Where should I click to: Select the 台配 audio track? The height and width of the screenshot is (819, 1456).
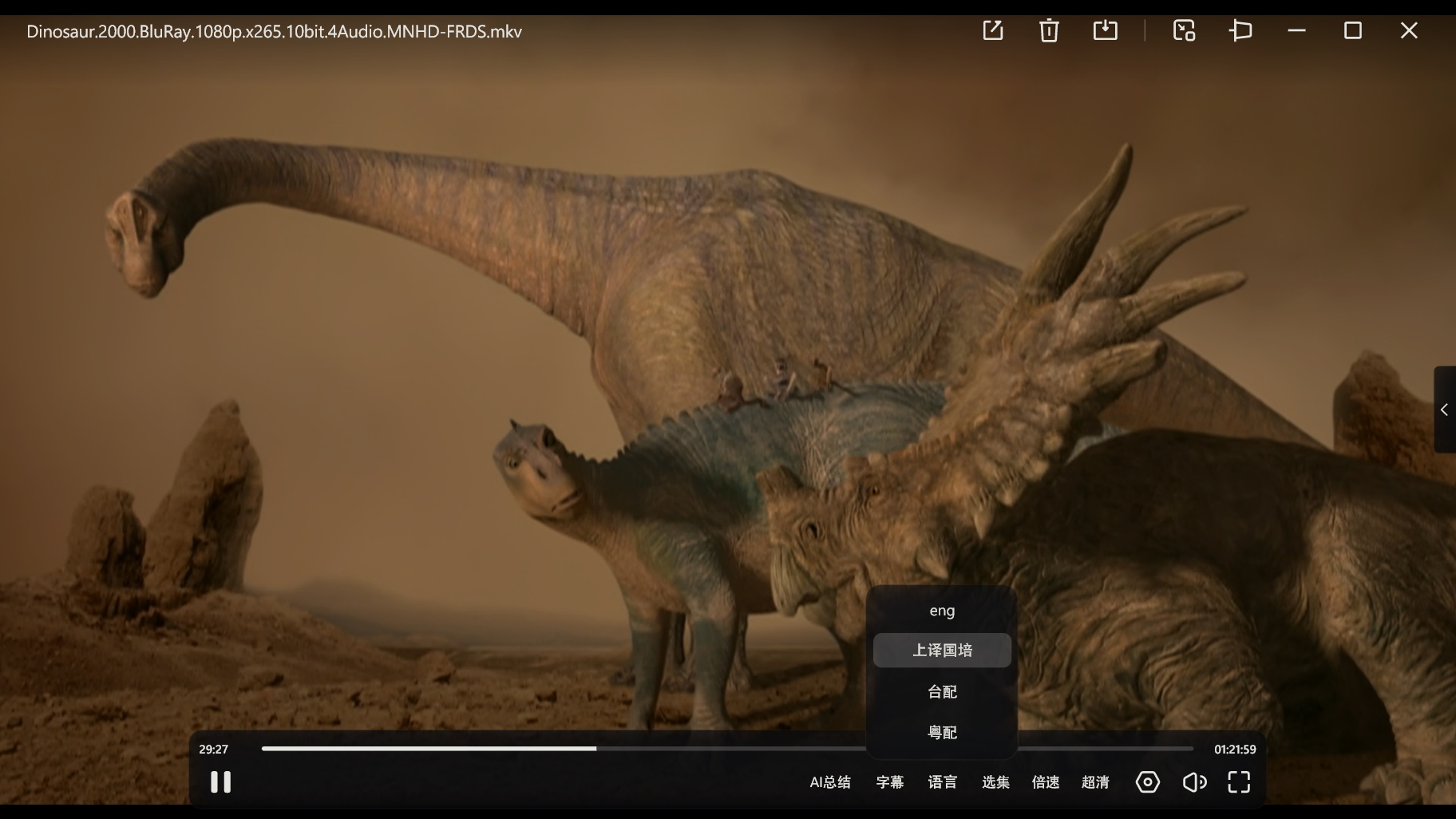tap(942, 691)
